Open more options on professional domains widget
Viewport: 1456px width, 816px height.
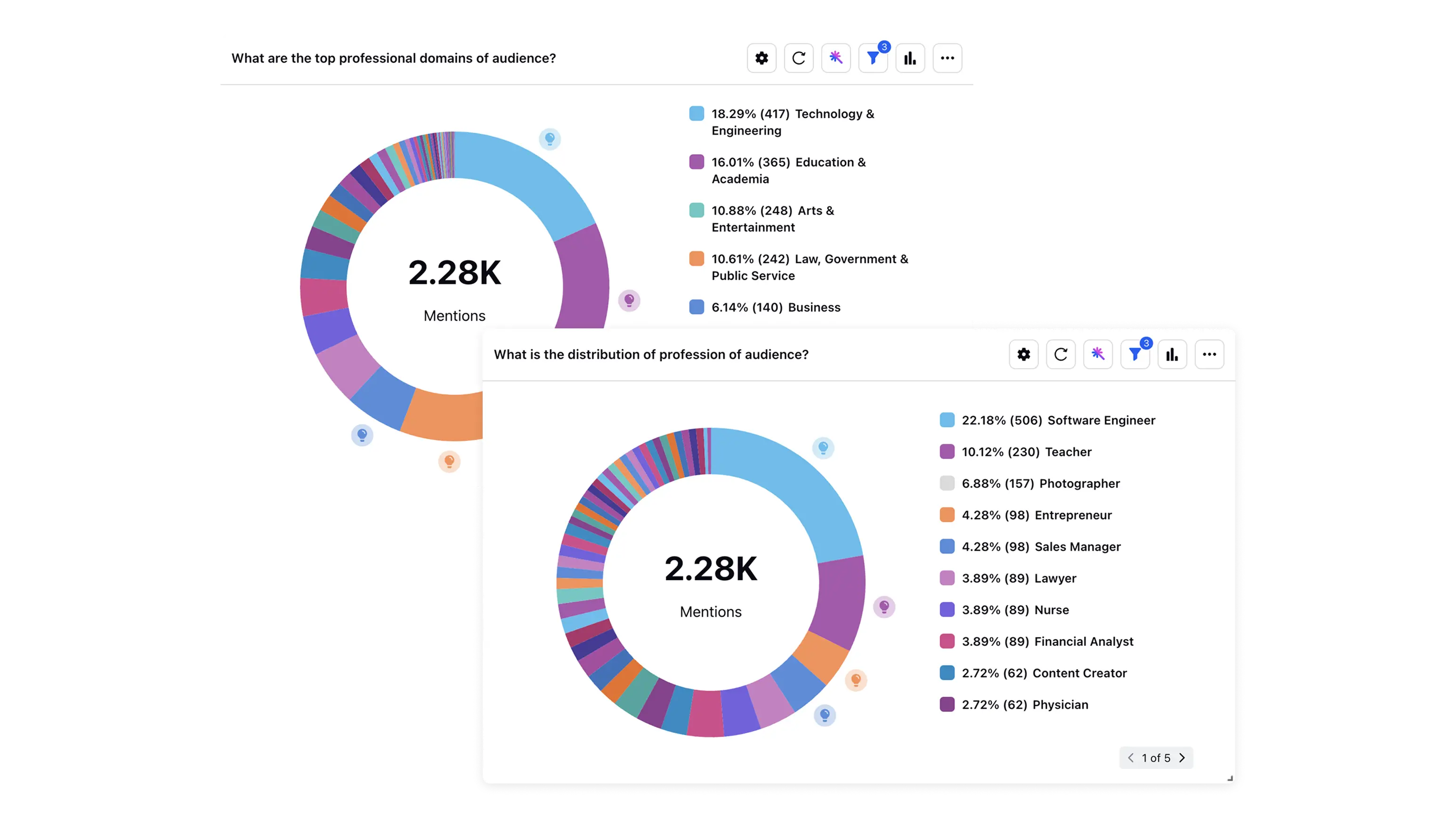[x=947, y=58]
